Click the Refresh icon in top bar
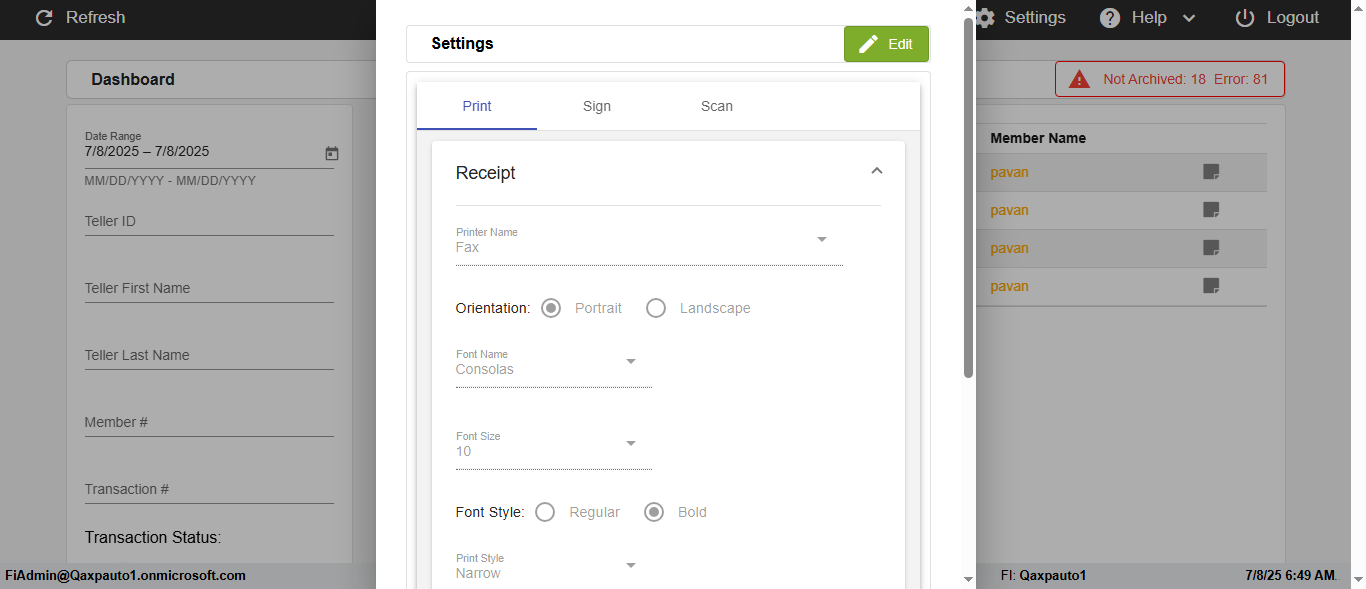 (44, 18)
